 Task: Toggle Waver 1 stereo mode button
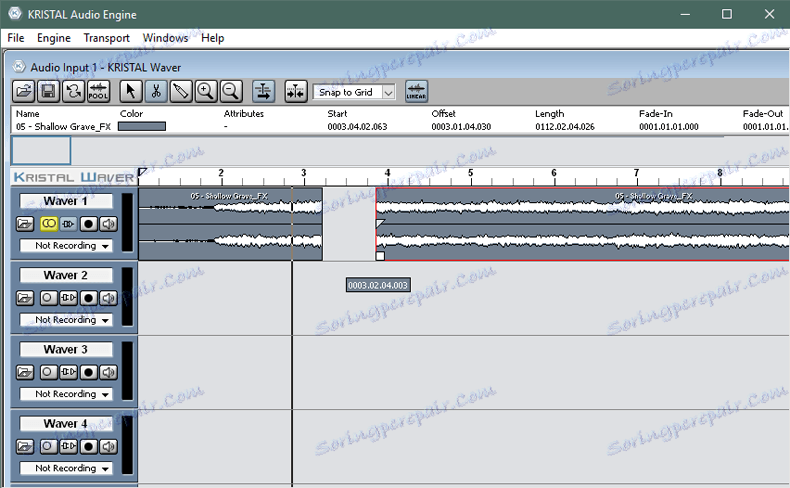(x=49, y=224)
